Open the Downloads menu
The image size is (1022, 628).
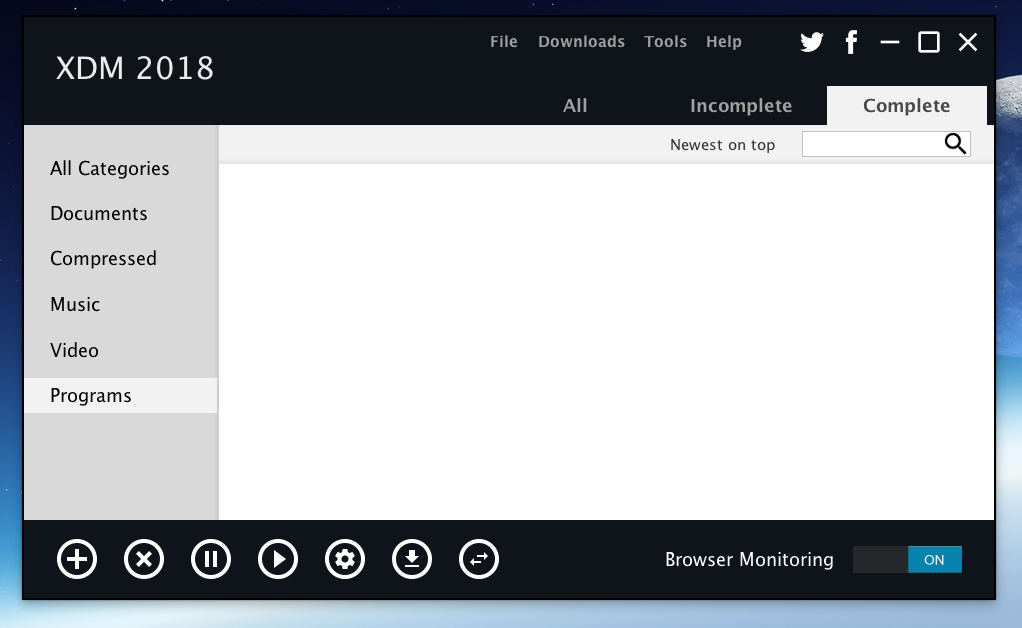(581, 42)
